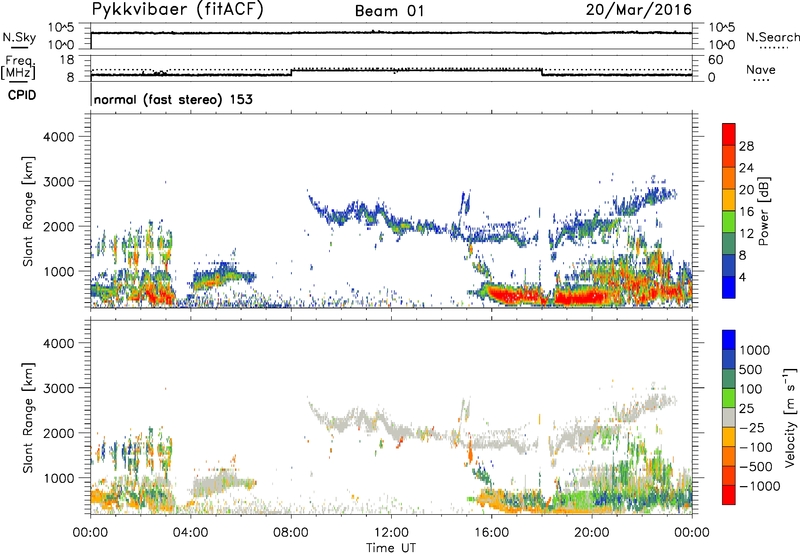Click the 'Beam 01' label
This screenshot has width=800, height=554.
pyautogui.click(x=390, y=11)
